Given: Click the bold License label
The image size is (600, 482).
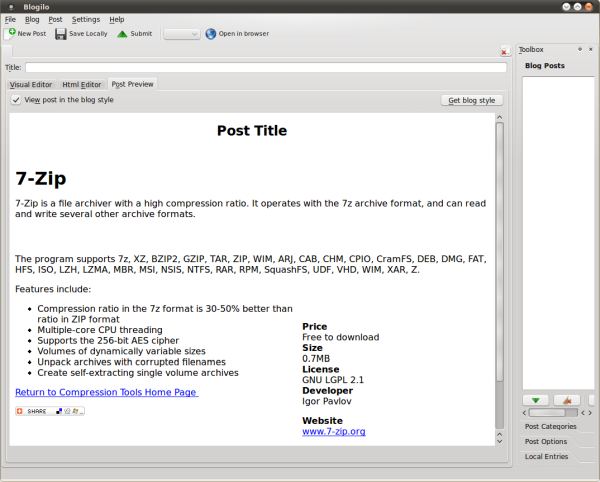Looking at the screenshot, I should pyautogui.click(x=321, y=370).
